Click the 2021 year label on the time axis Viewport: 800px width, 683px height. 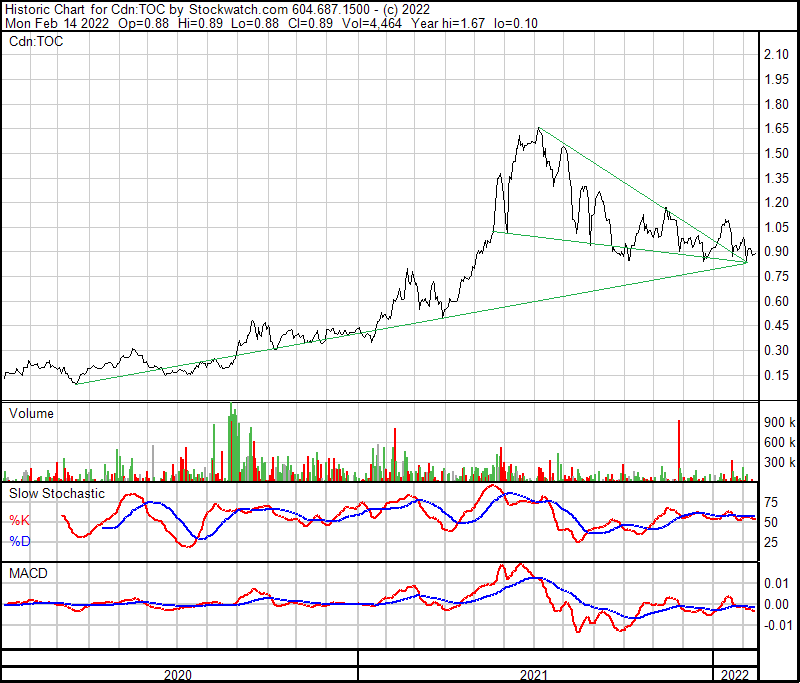tap(534, 675)
